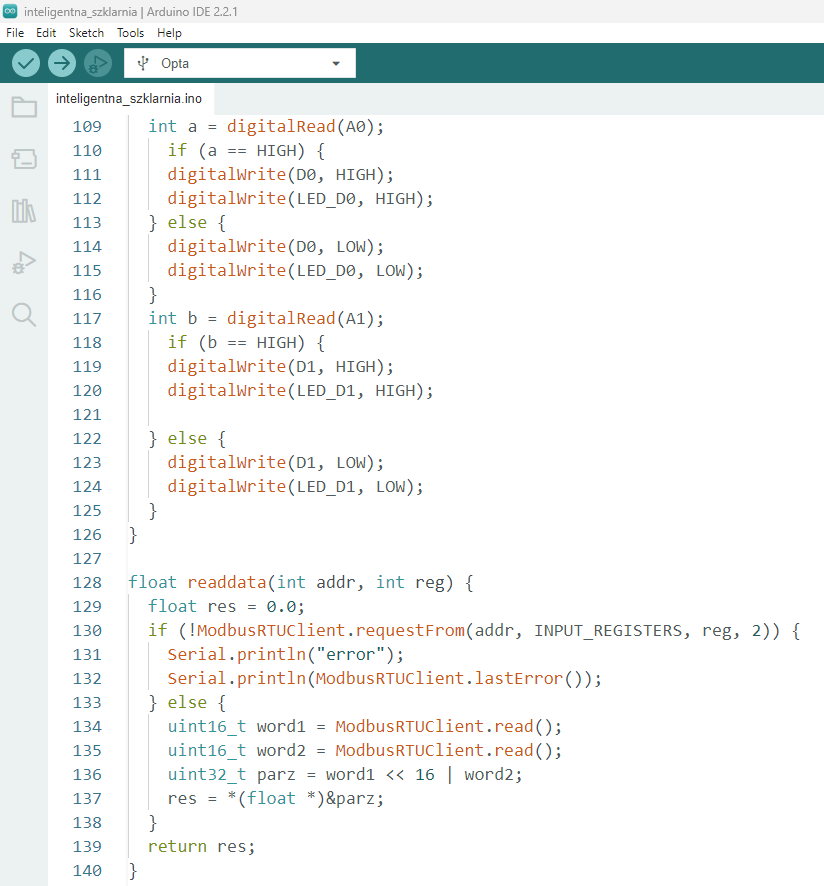The image size is (824, 886).
Task: Open the Edit menu
Action: (46, 33)
